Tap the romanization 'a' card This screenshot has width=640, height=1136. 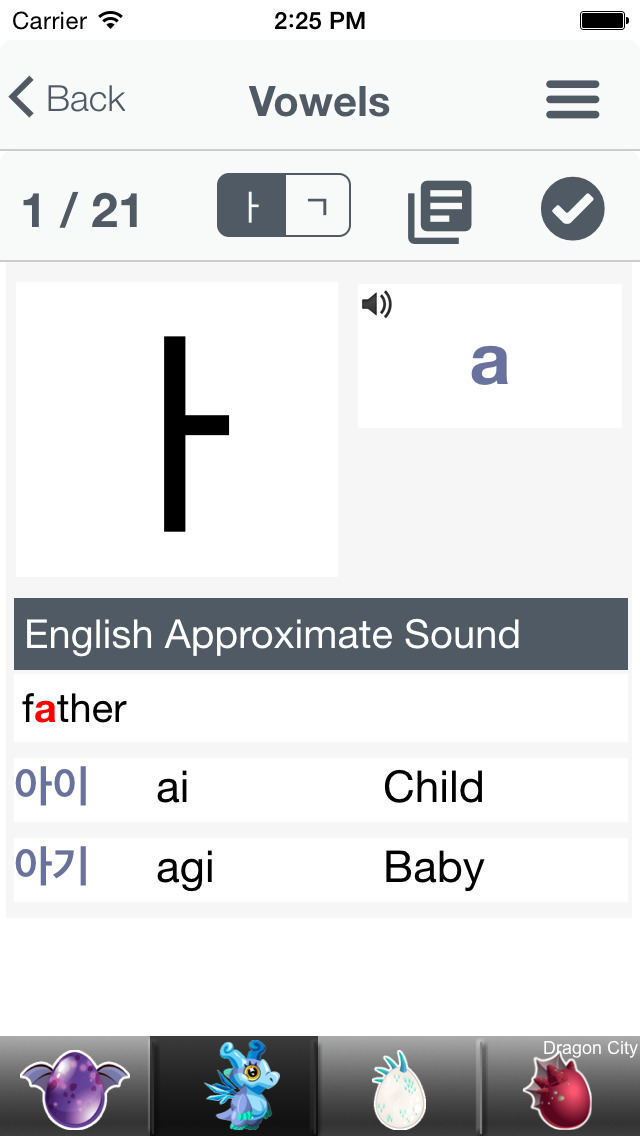(x=490, y=356)
